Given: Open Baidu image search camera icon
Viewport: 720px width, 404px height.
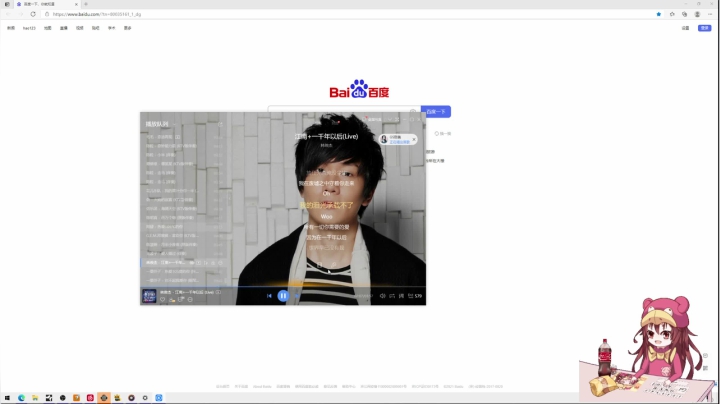Looking at the screenshot, I should (x=413, y=111).
